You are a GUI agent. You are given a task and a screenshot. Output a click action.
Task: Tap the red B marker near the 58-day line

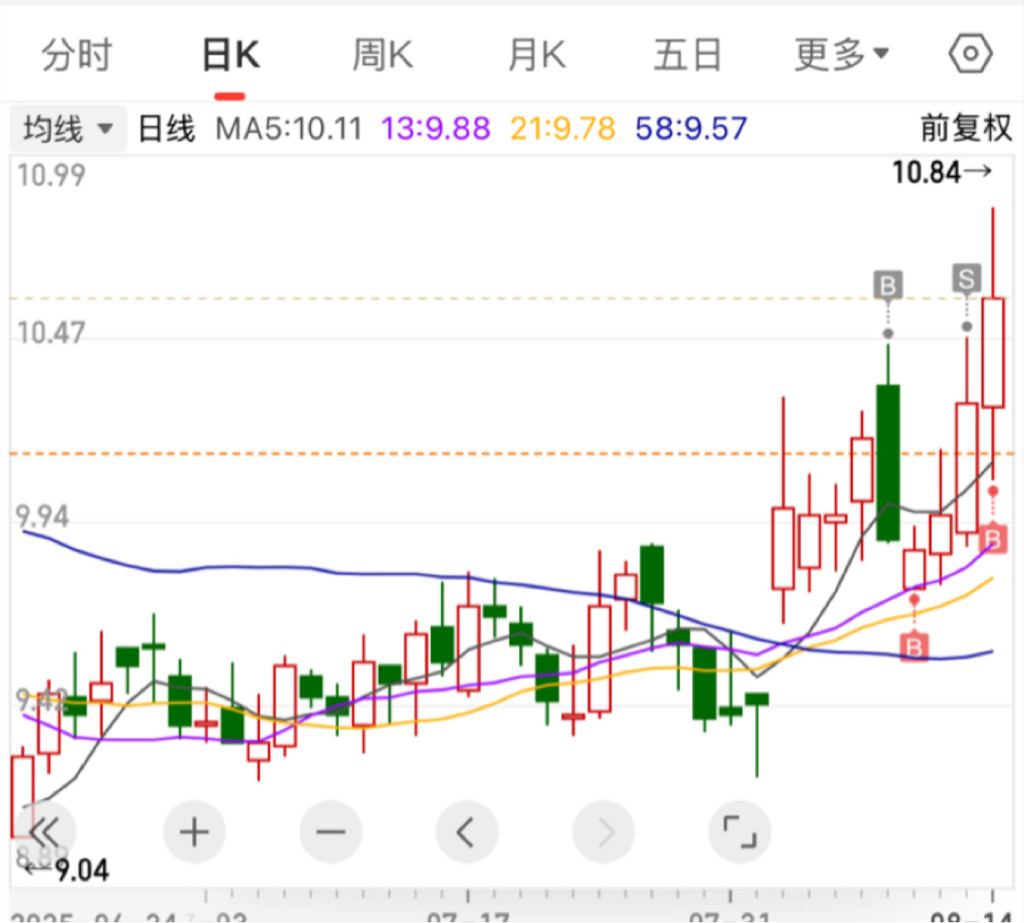pos(914,647)
